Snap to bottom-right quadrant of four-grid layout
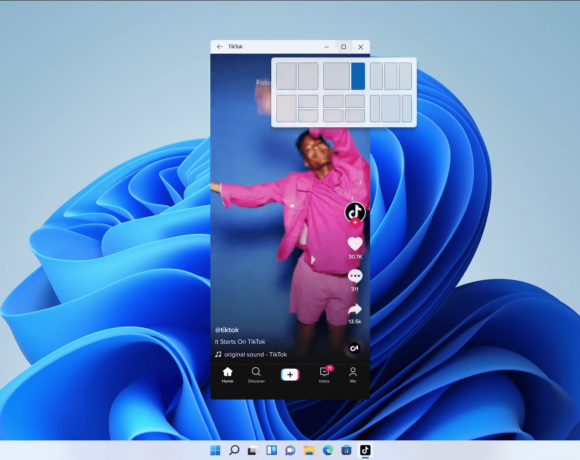580x460 pixels. 355,116
